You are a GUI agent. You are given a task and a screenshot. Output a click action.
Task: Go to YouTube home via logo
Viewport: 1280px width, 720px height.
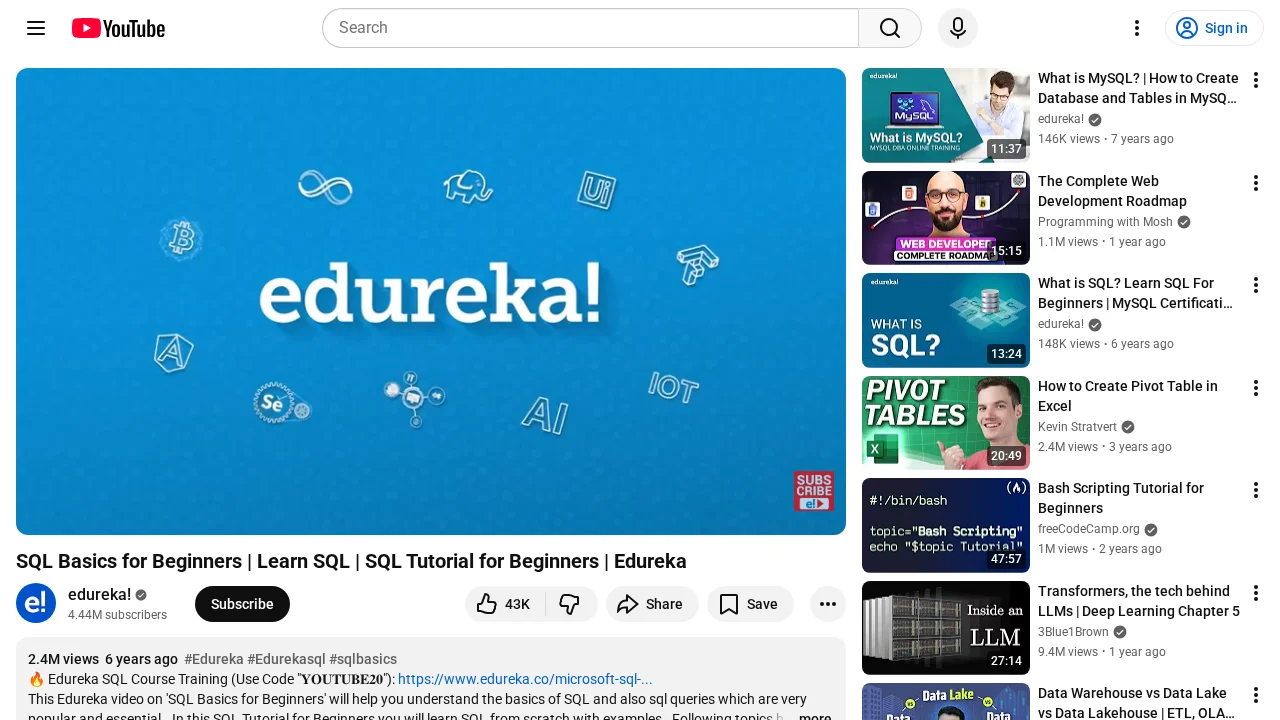coord(118,28)
